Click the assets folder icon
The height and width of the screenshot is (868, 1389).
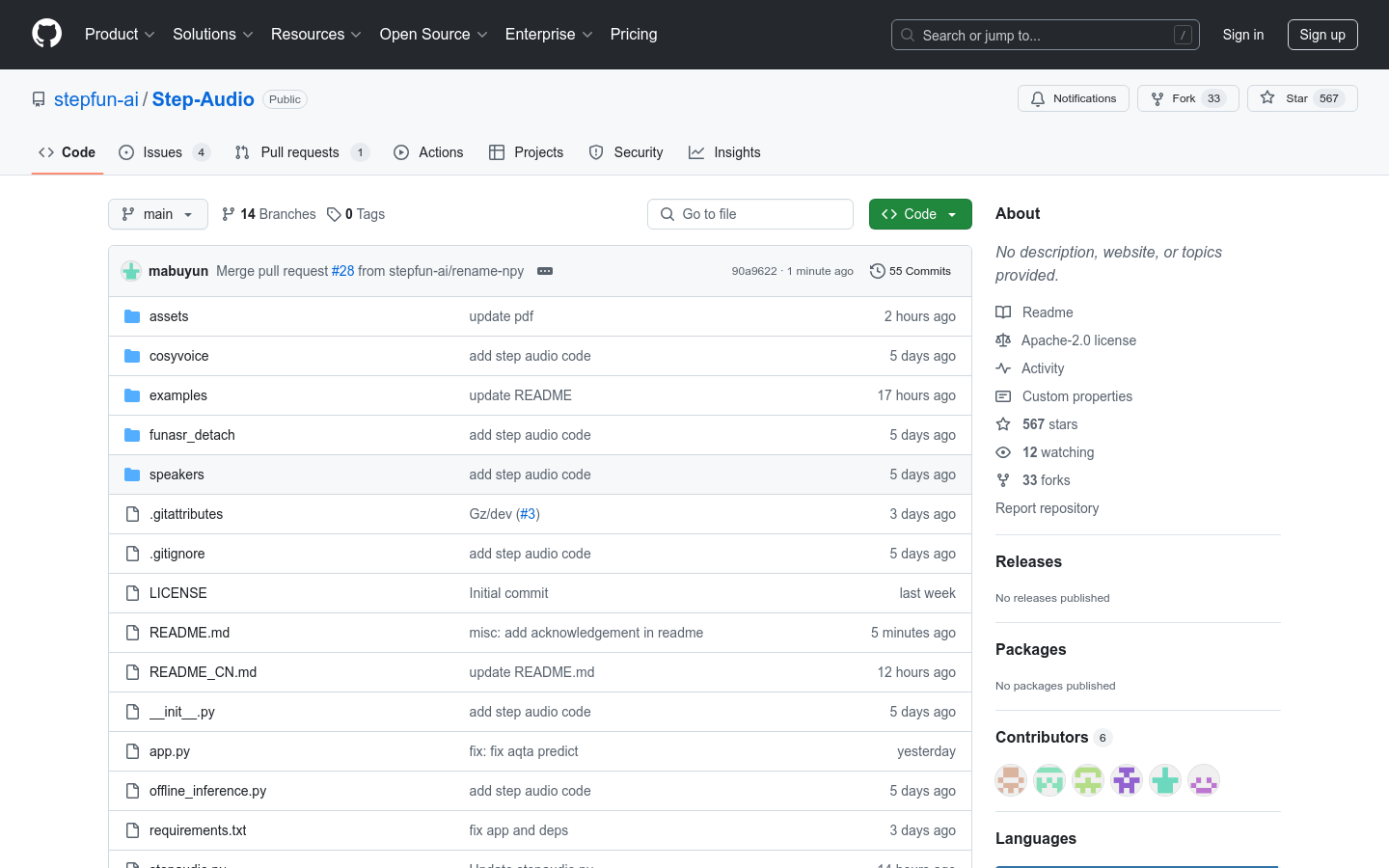pyautogui.click(x=132, y=316)
